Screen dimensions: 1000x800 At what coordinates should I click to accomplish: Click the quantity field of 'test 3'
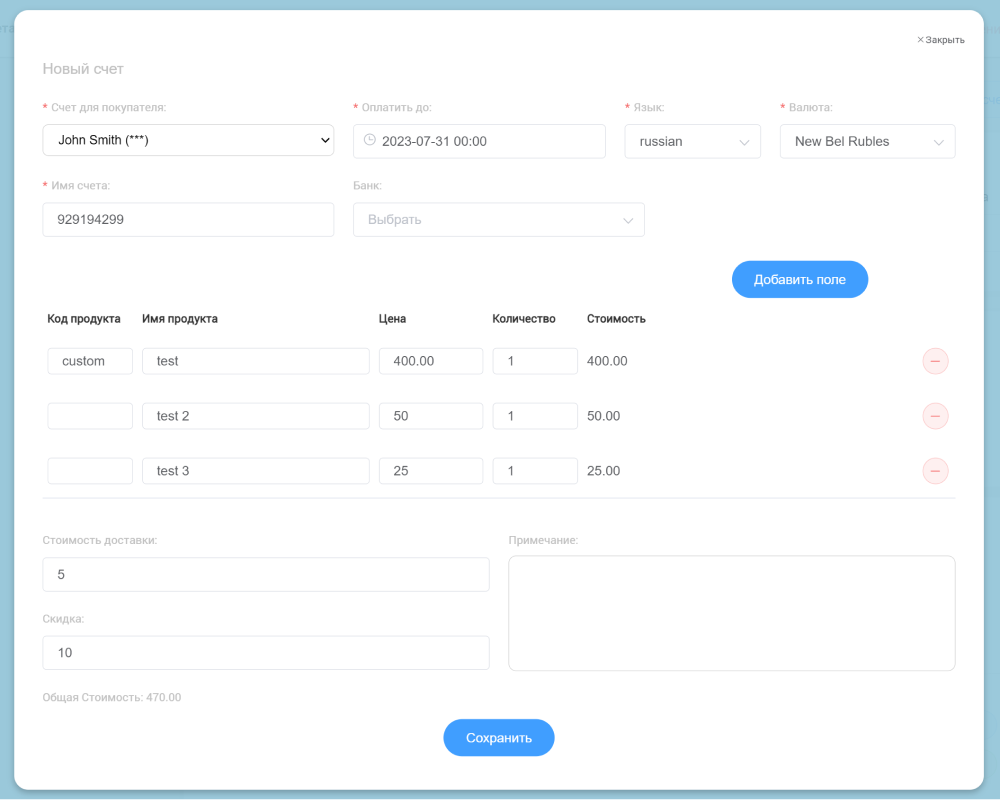[534, 471]
